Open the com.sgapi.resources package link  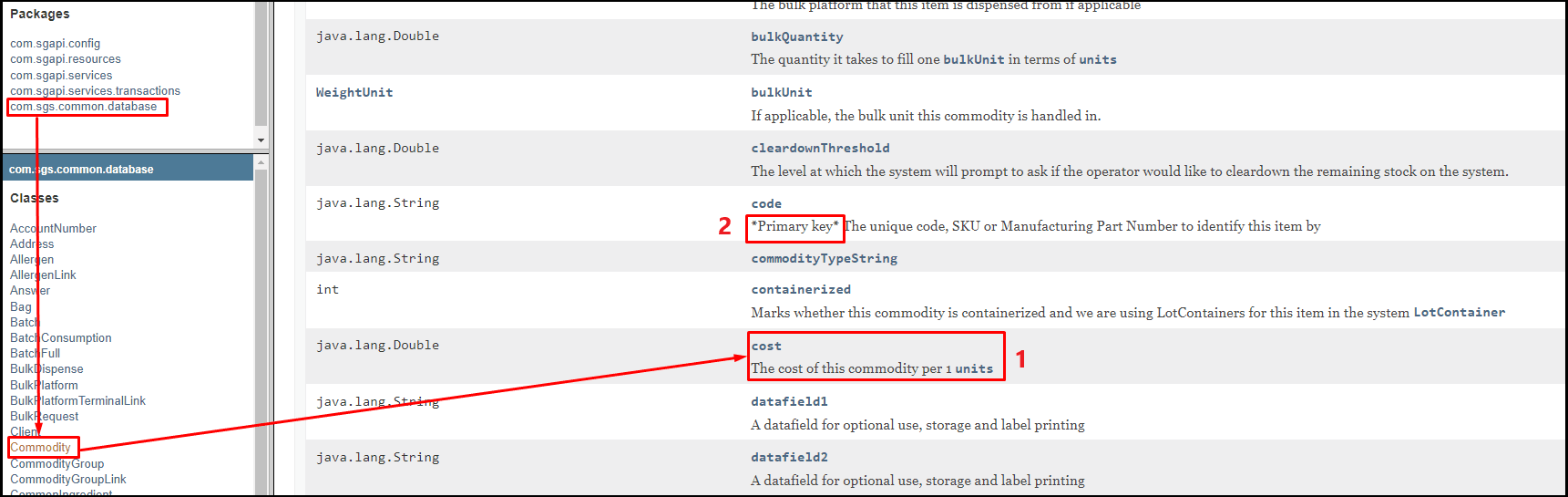point(65,58)
